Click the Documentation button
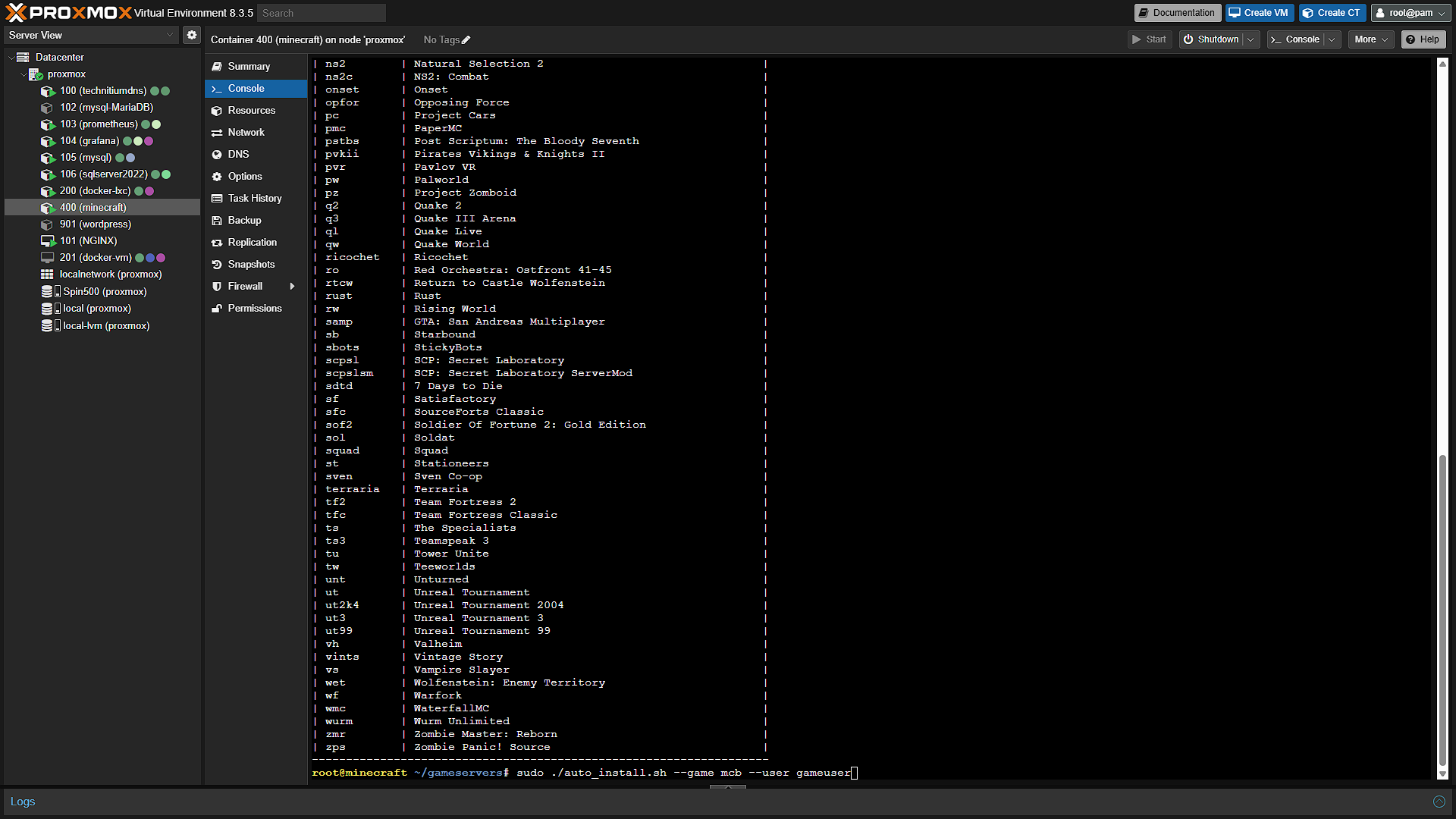 coord(1177,13)
